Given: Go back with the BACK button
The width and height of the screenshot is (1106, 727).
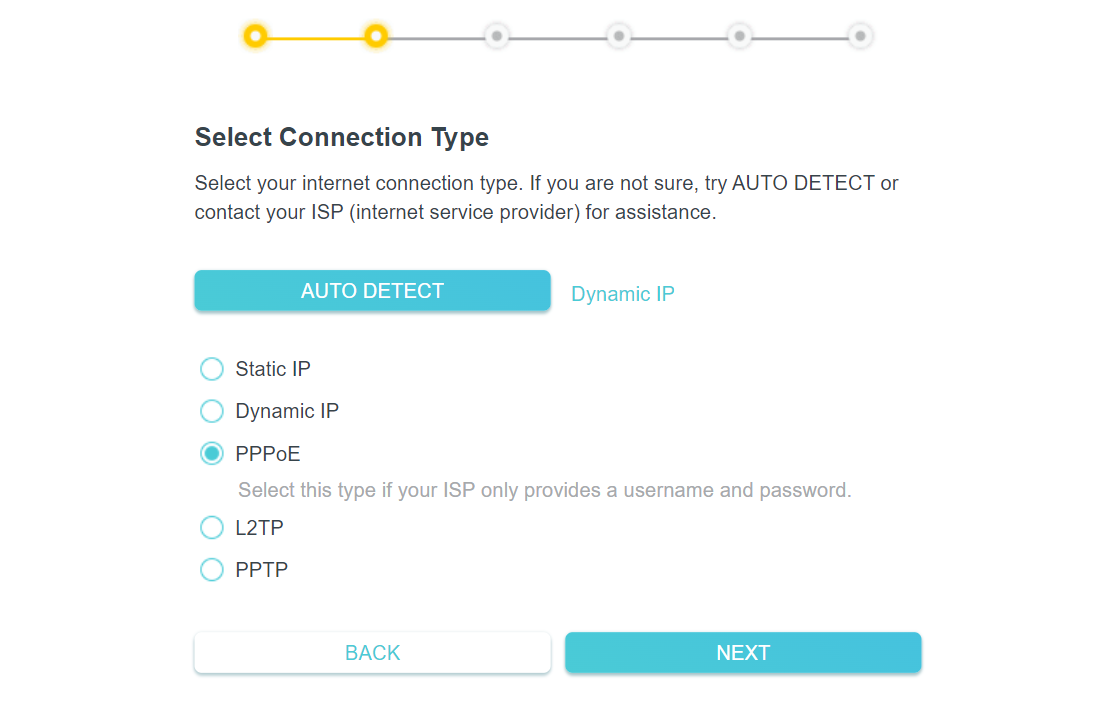Looking at the screenshot, I should pos(372,653).
